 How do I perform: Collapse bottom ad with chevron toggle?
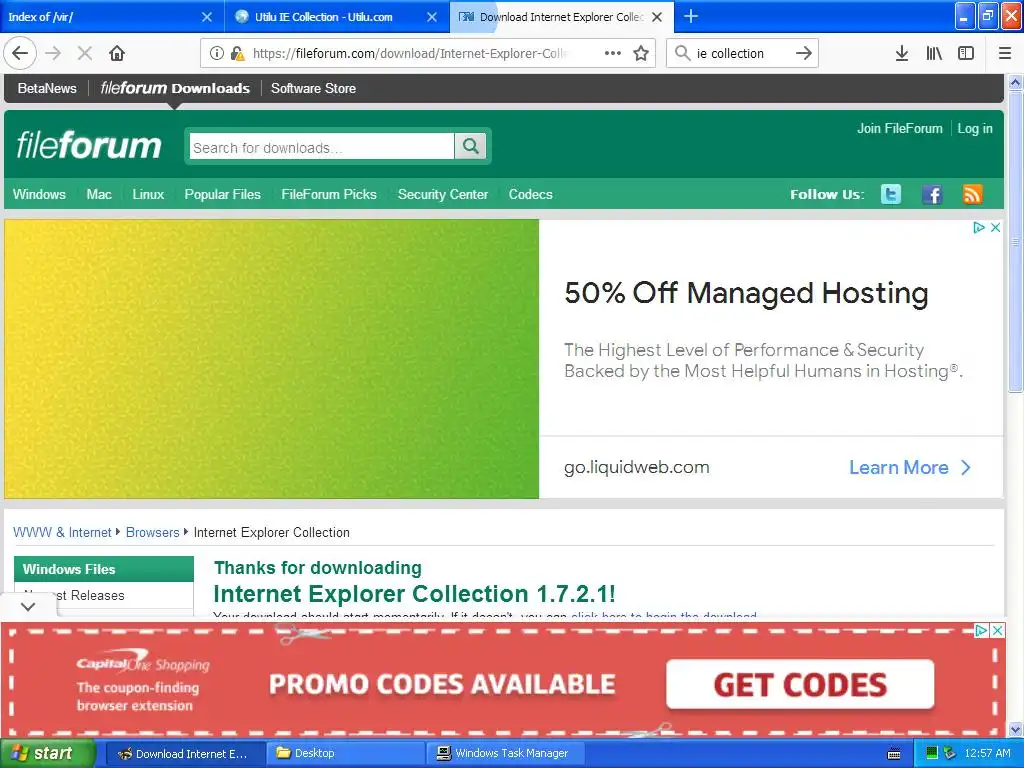tap(28, 607)
